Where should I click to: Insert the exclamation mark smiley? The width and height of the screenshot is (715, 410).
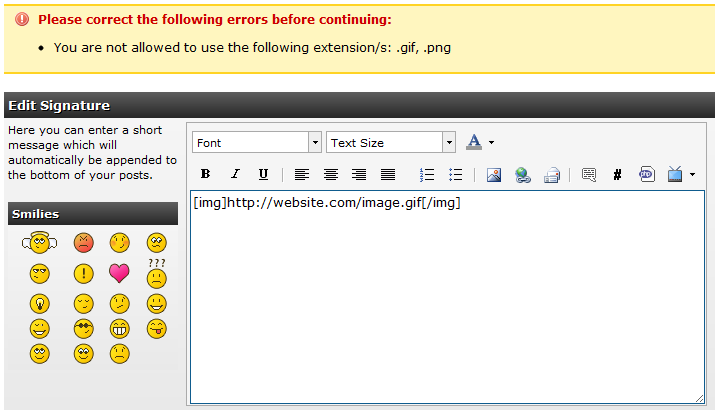tap(83, 274)
